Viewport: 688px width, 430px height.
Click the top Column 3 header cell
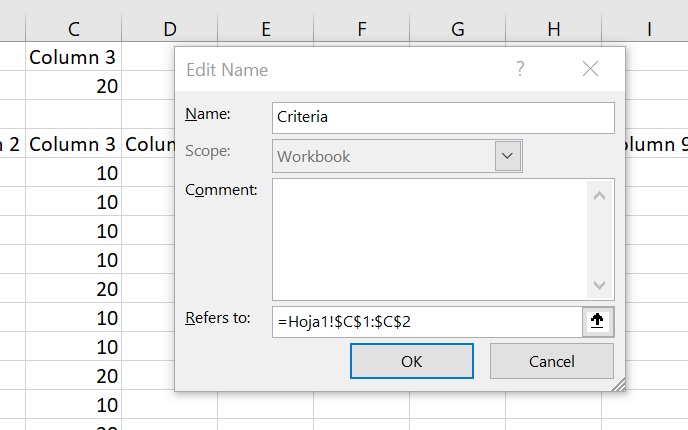point(74,57)
